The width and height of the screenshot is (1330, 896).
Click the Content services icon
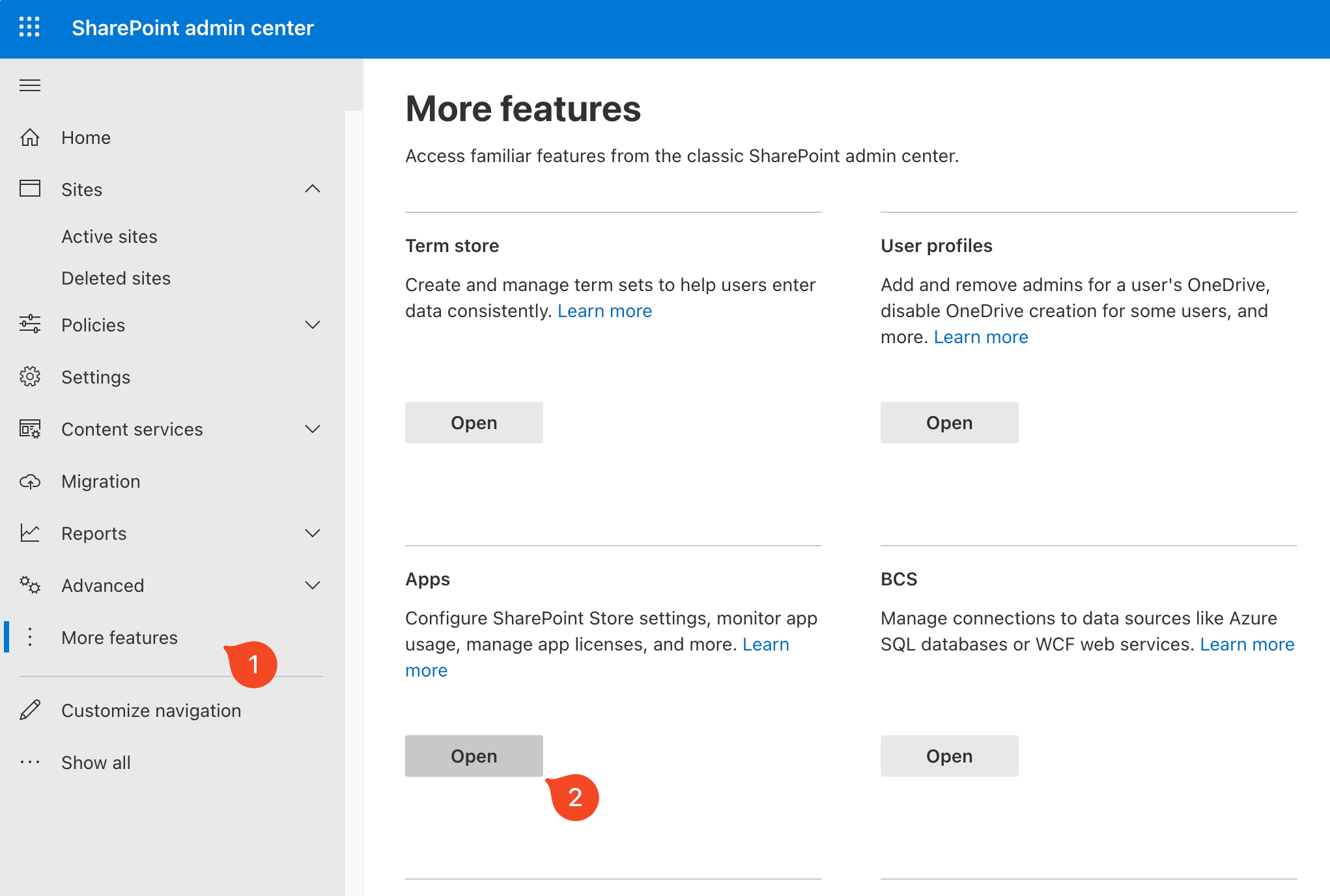click(30, 429)
